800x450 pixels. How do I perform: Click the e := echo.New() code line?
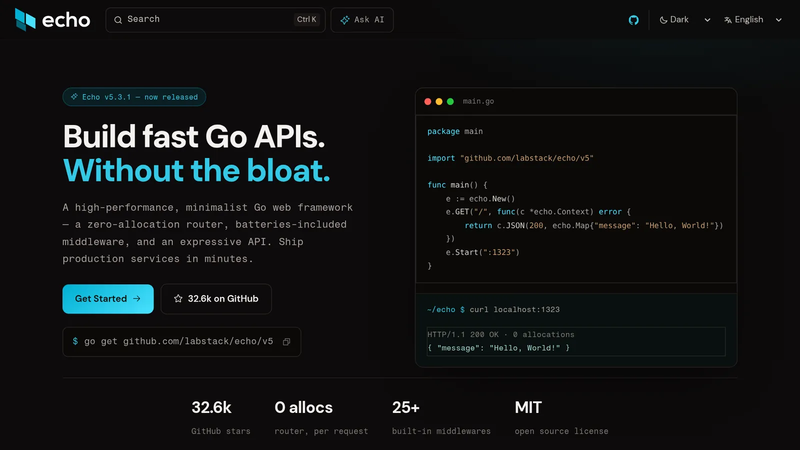480,198
